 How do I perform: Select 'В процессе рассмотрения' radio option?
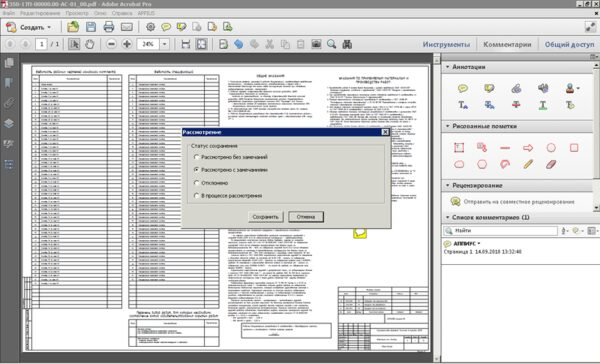click(x=197, y=196)
